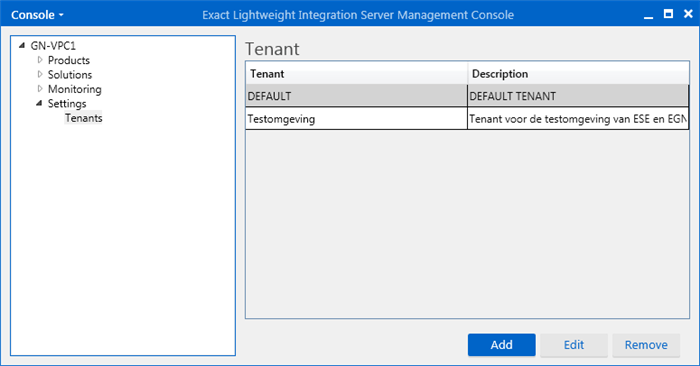700x366 pixels.
Task: Expand the Monitoring tree node arrow
Action: click(x=40, y=89)
